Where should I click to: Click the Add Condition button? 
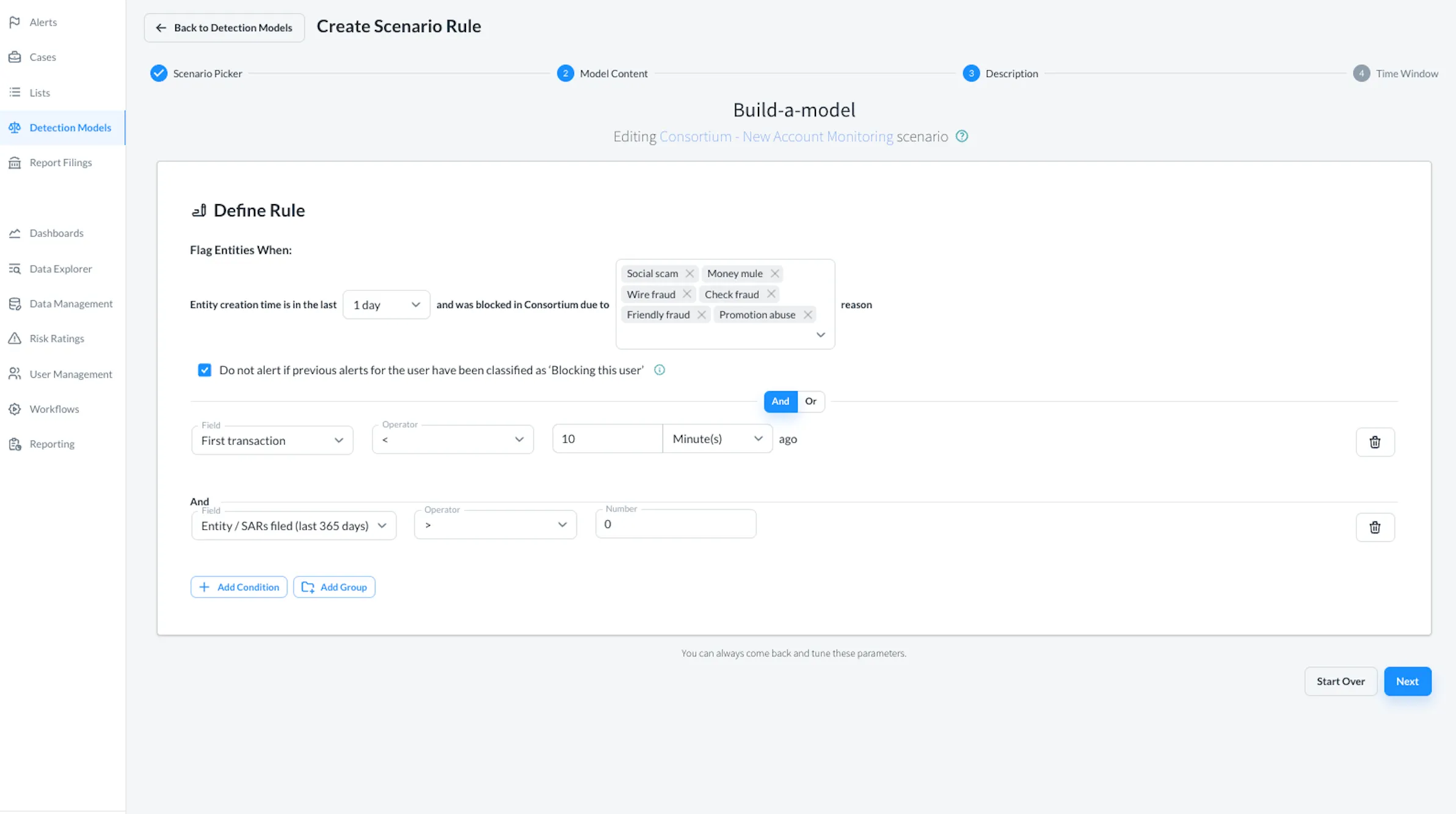click(x=239, y=587)
